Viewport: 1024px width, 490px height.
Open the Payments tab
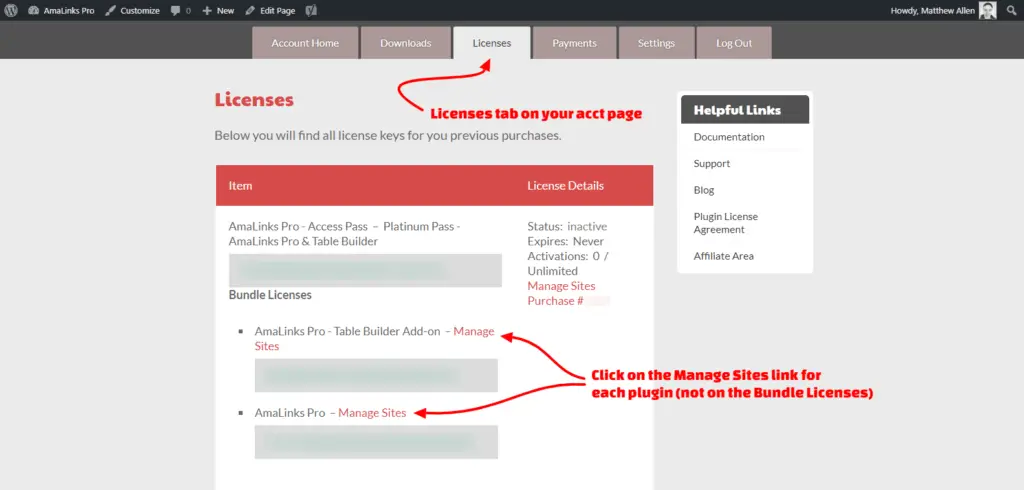coord(574,43)
